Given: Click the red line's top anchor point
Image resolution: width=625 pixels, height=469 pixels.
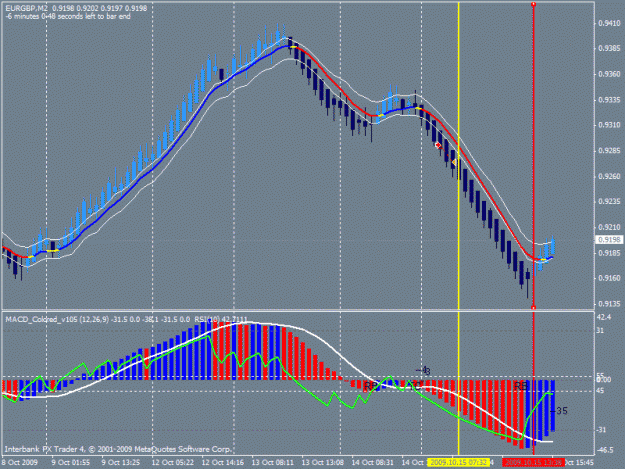Looking at the screenshot, I should click(533, 4).
